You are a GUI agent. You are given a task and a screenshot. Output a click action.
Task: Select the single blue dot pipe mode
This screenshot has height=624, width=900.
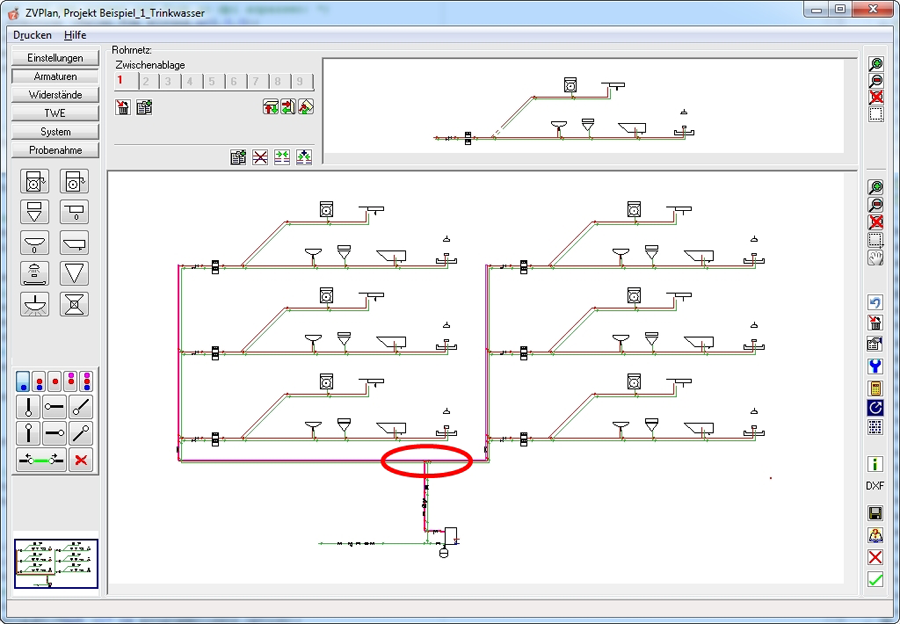click(x=22, y=381)
